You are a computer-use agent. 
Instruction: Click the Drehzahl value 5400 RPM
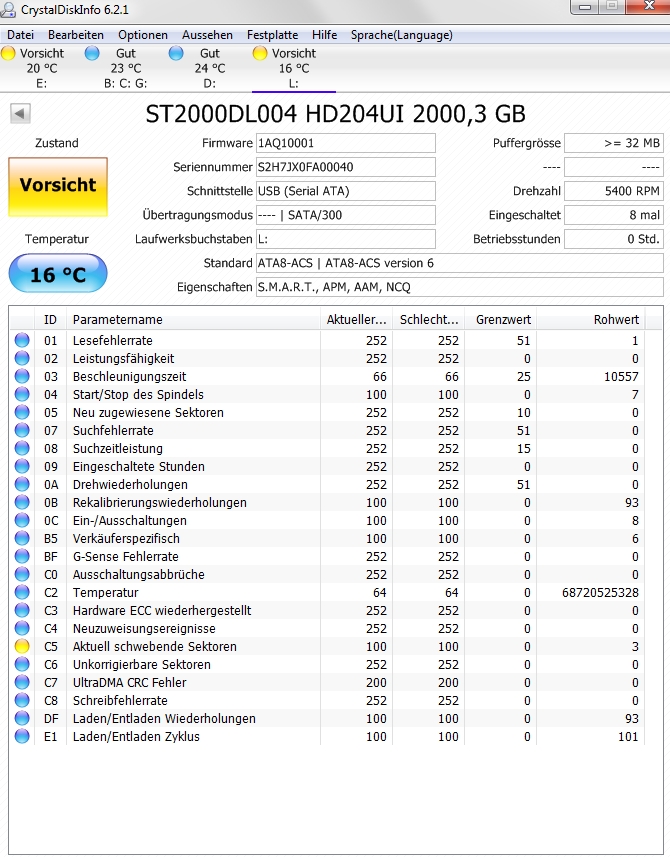[614, 191]
